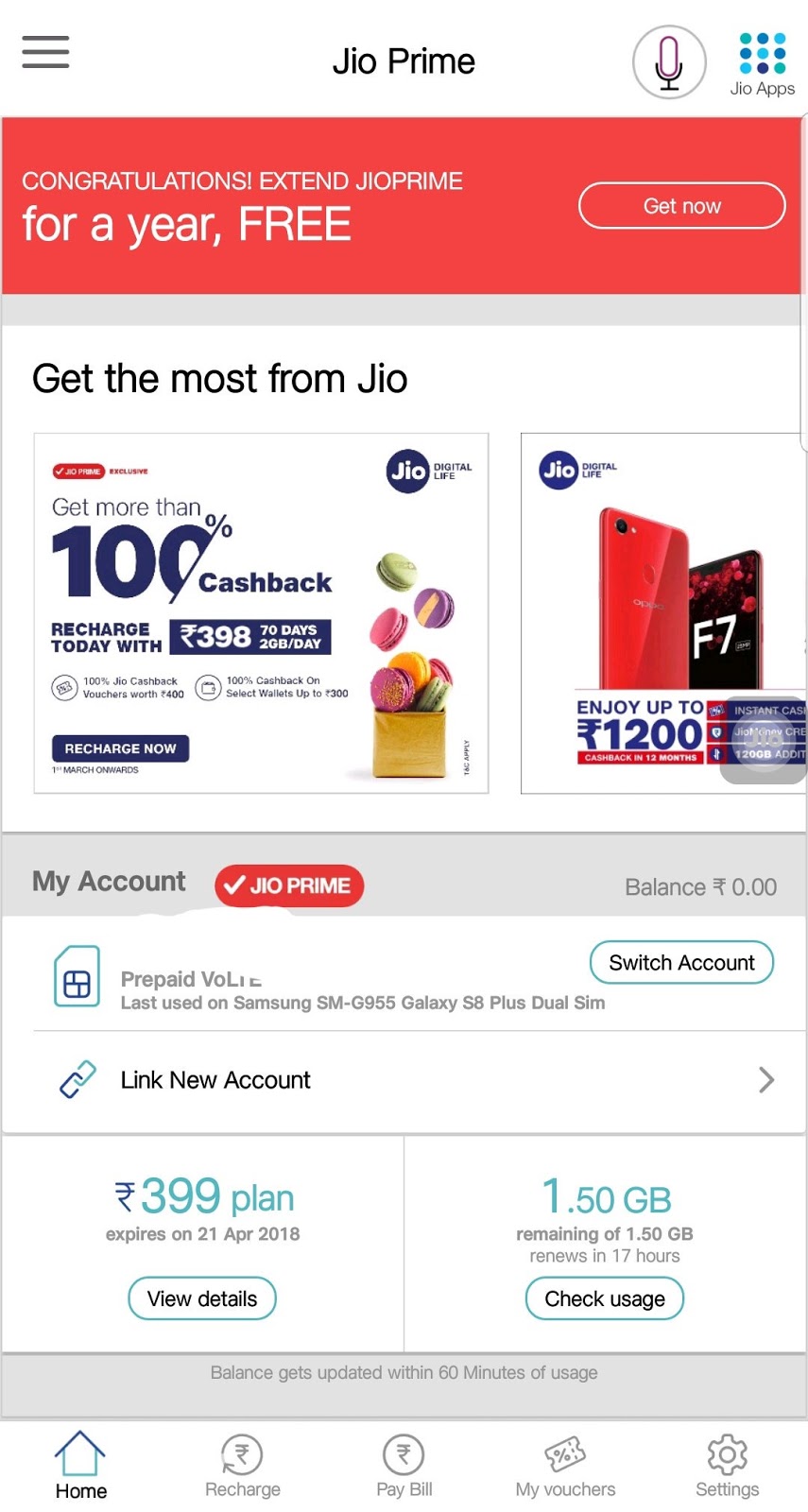Open the Oppo F7 cashback offer card

[663, 613]
